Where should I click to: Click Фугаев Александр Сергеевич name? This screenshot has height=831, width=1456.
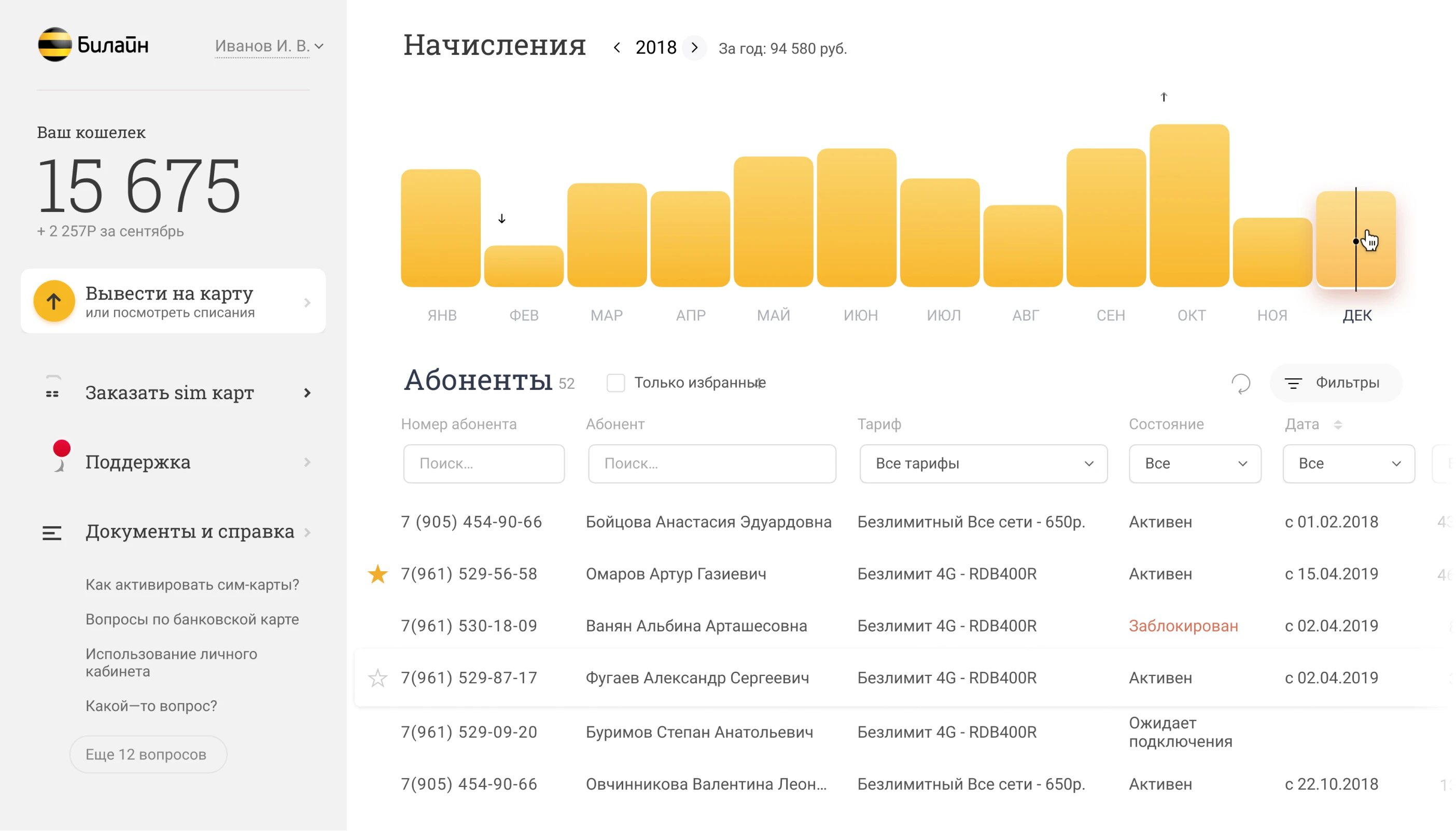(x=697, y=678)
